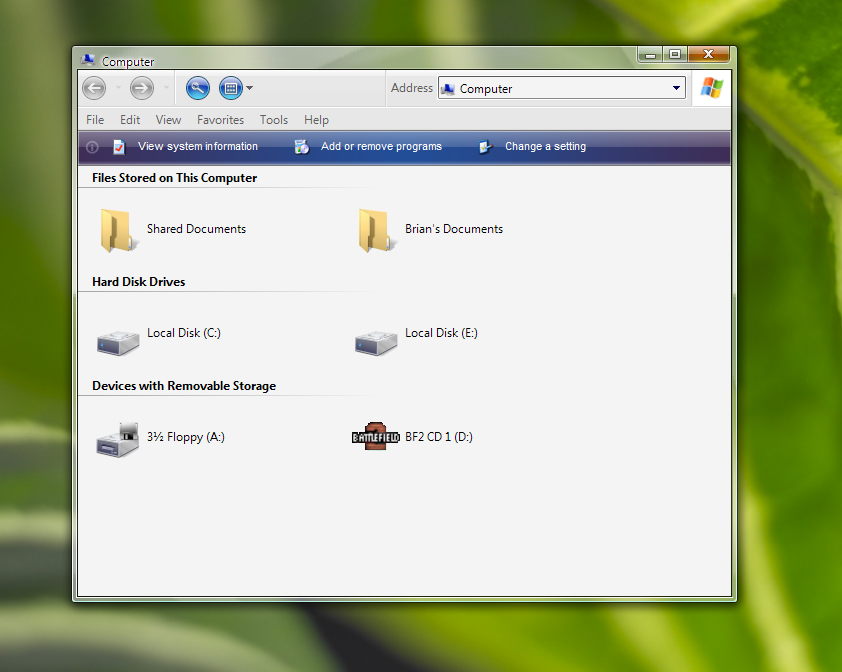Click the Views icon button
Viewport: 842px width, 672px height.
(230, 88)
